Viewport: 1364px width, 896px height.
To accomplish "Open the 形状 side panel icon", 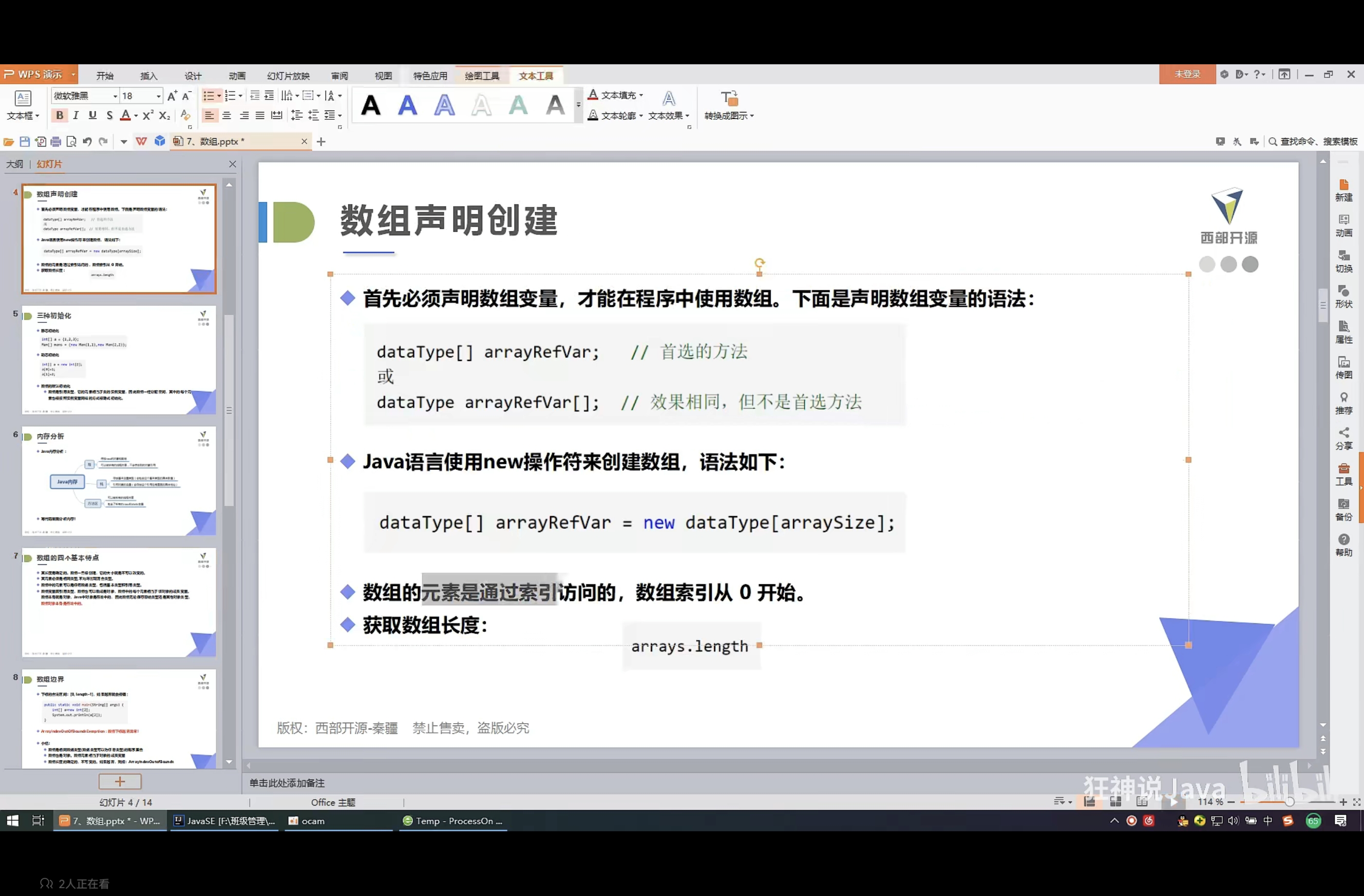I will click(x=1344, y=297).
